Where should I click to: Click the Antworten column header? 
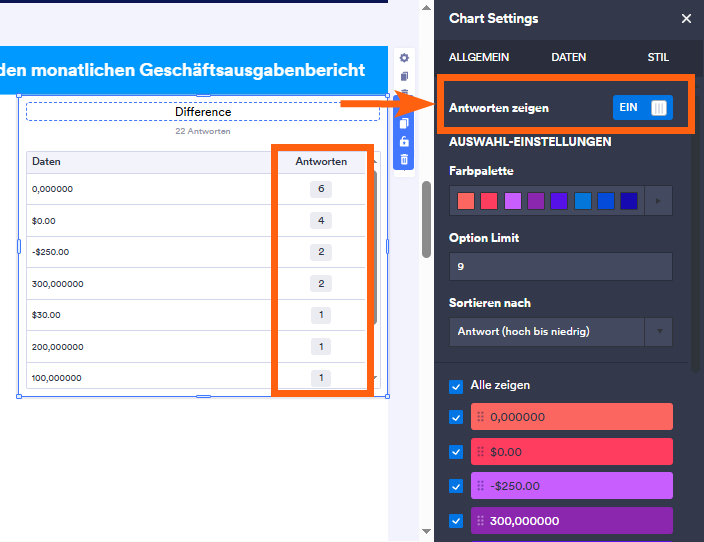point(321,162)
